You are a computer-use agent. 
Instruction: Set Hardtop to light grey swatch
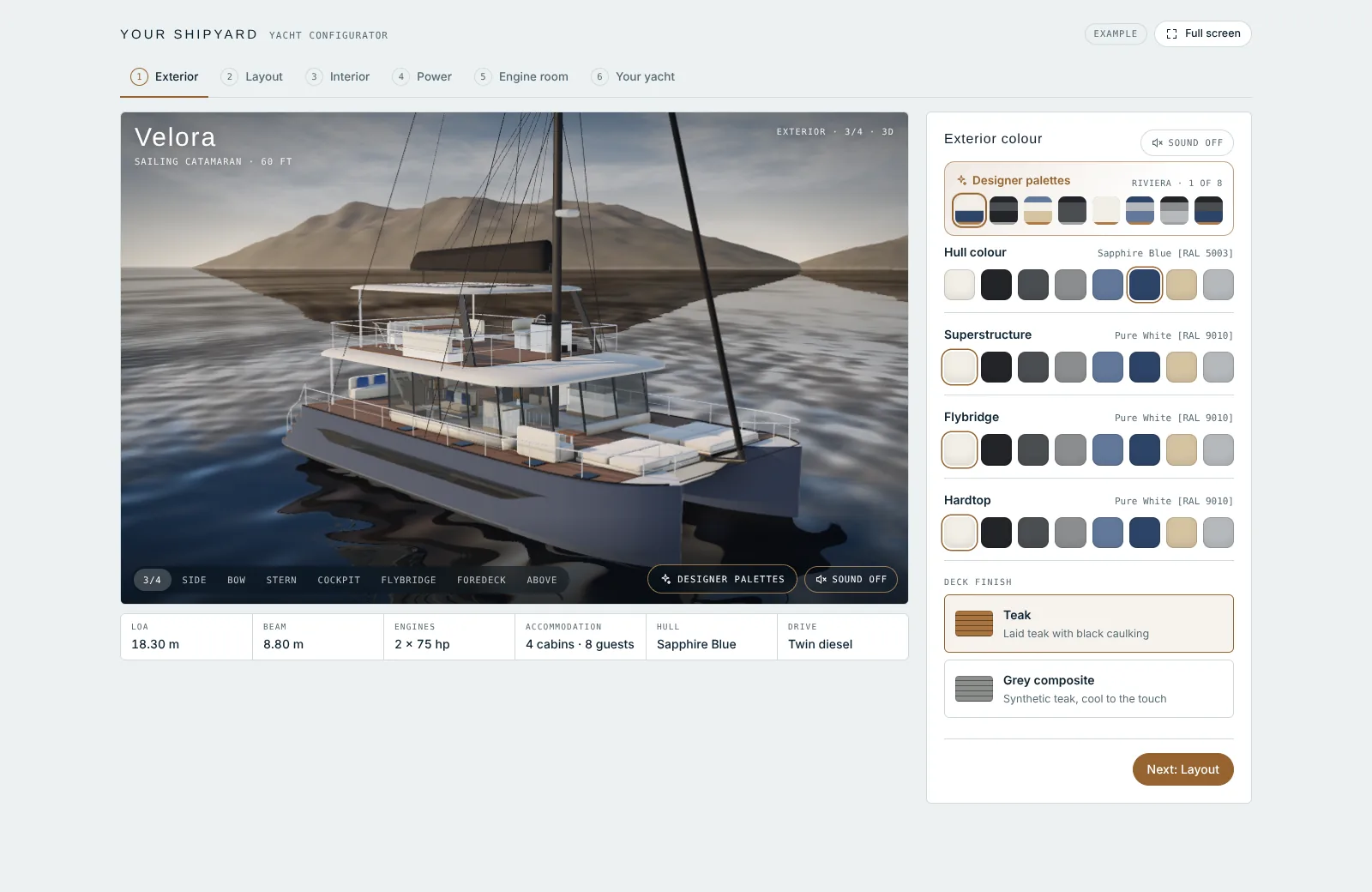tap(1219, 533)
